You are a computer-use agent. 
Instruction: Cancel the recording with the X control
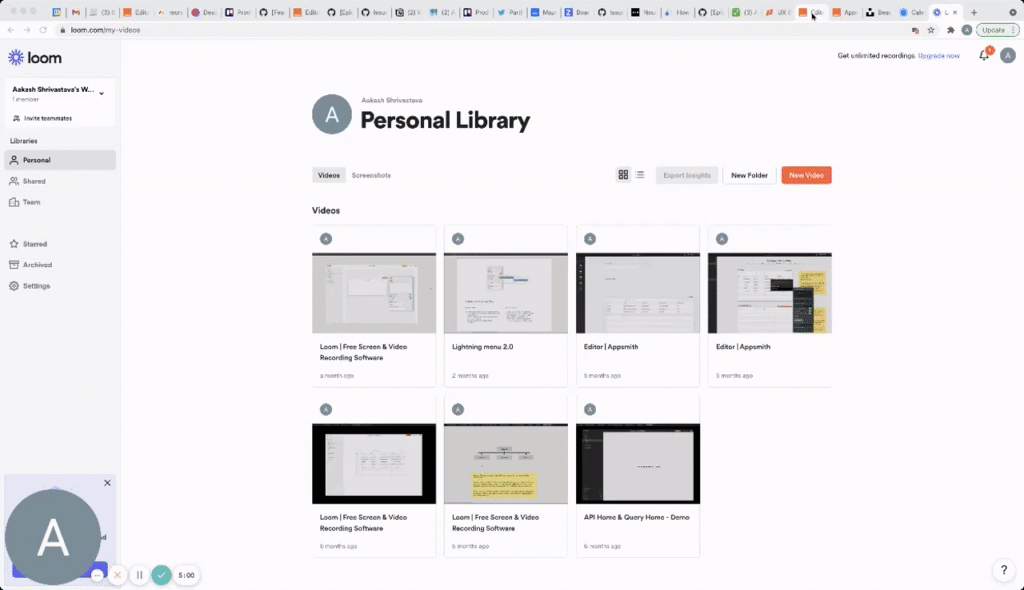pyautogui.click(x=118, y=575)
